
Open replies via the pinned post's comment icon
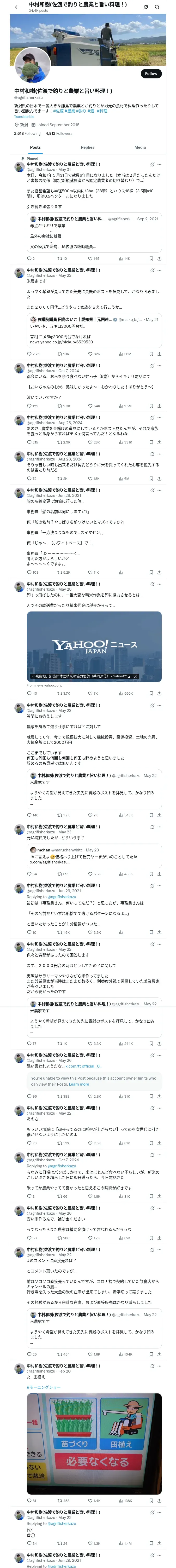tap(28, 259)
